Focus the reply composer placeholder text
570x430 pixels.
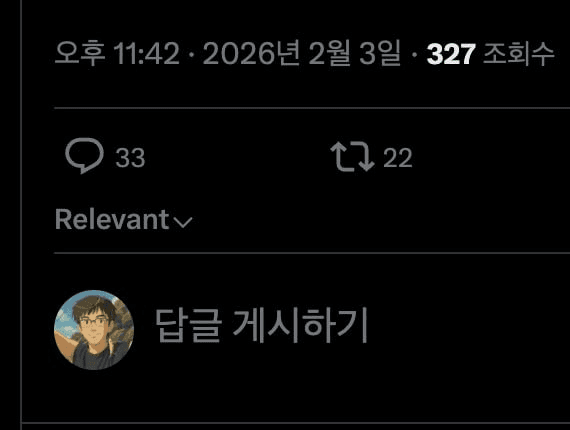[x=261, y=326]
